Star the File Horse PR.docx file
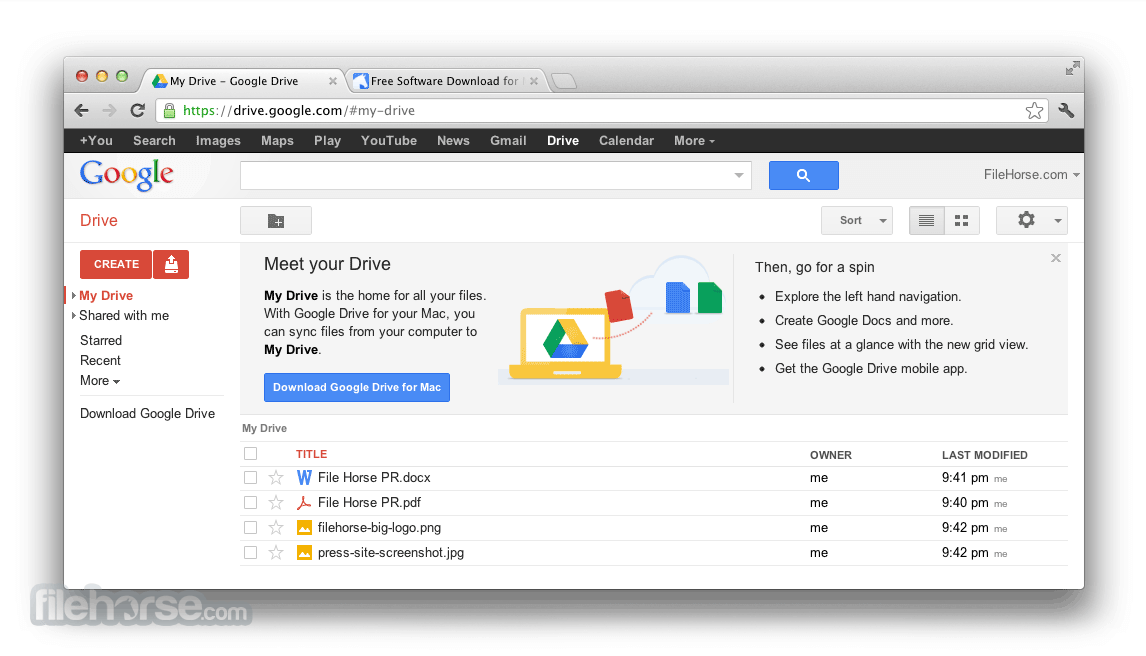The width and height of the screenshot is (1146, 656). (276, 478)
